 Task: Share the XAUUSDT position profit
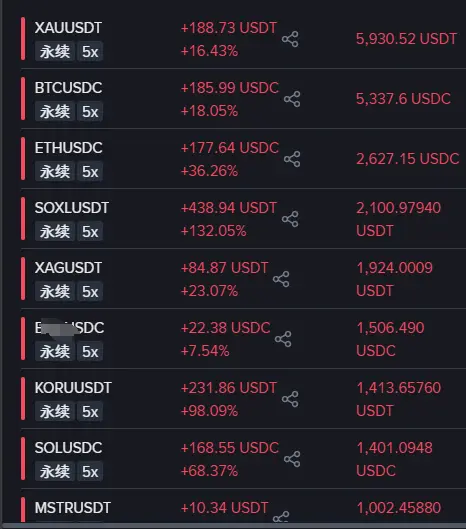coord(290,39)
